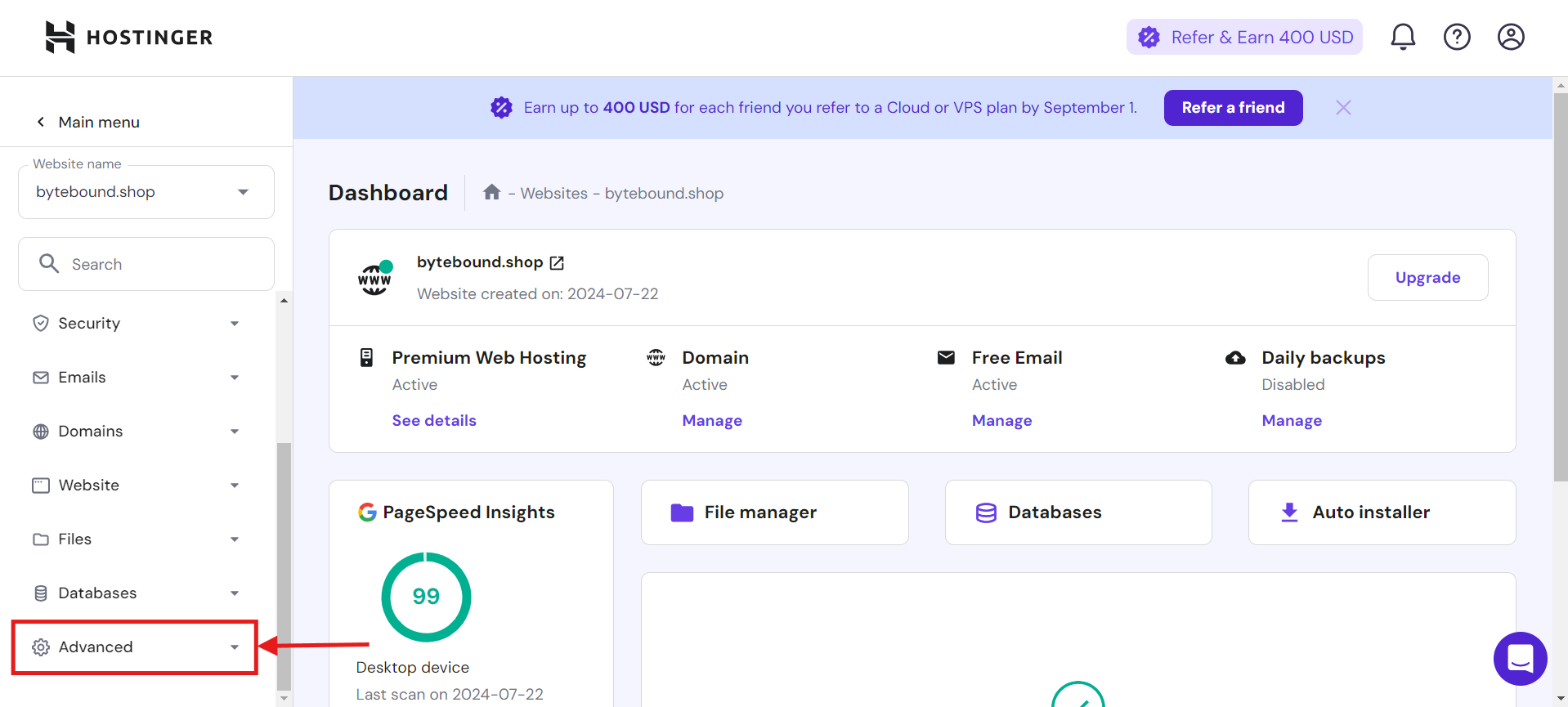Go back to Main menu
This screenshot has width=1568, height=707.
coord(87,122)
